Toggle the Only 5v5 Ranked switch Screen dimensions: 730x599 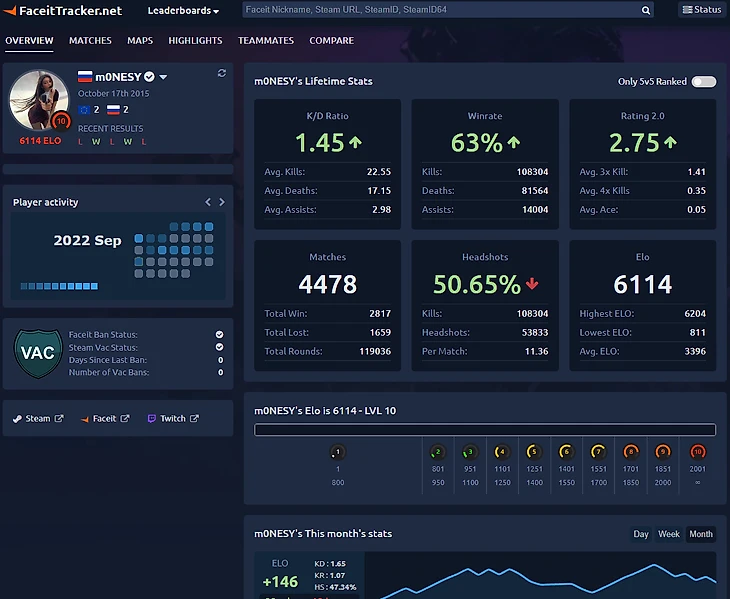coord(703,81)
